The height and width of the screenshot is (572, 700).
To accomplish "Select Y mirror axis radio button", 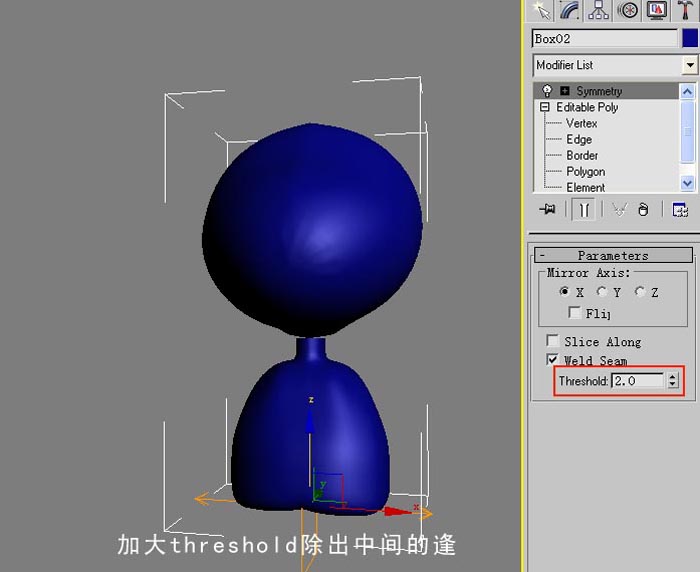I will (x=602, y=292).
